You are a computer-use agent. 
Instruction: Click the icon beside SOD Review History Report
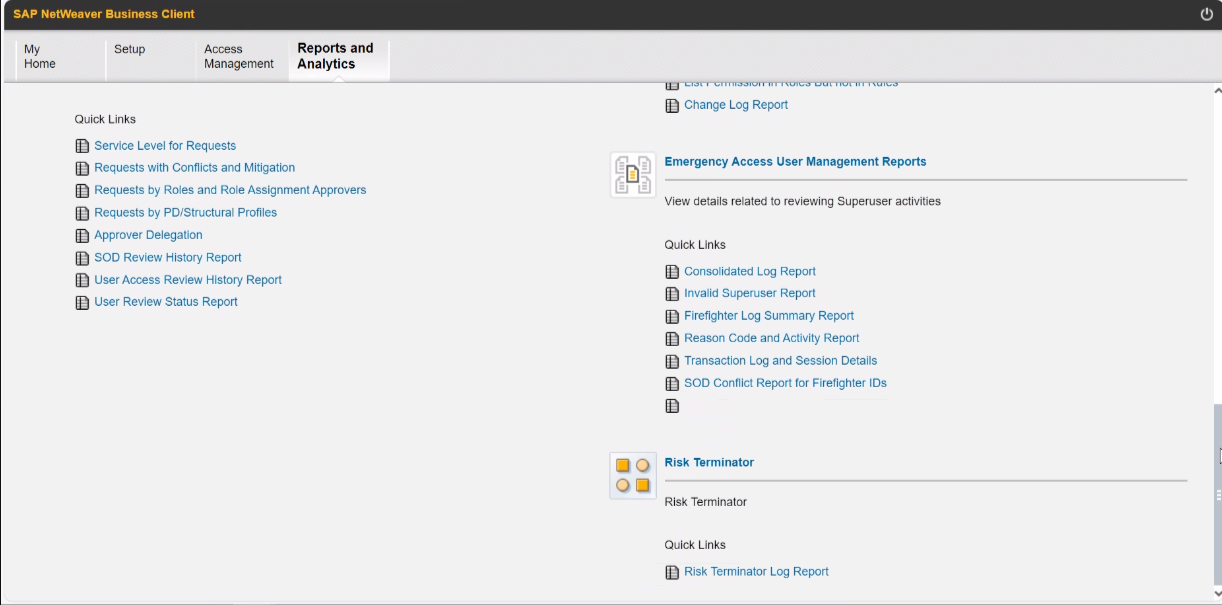[82, 258]
